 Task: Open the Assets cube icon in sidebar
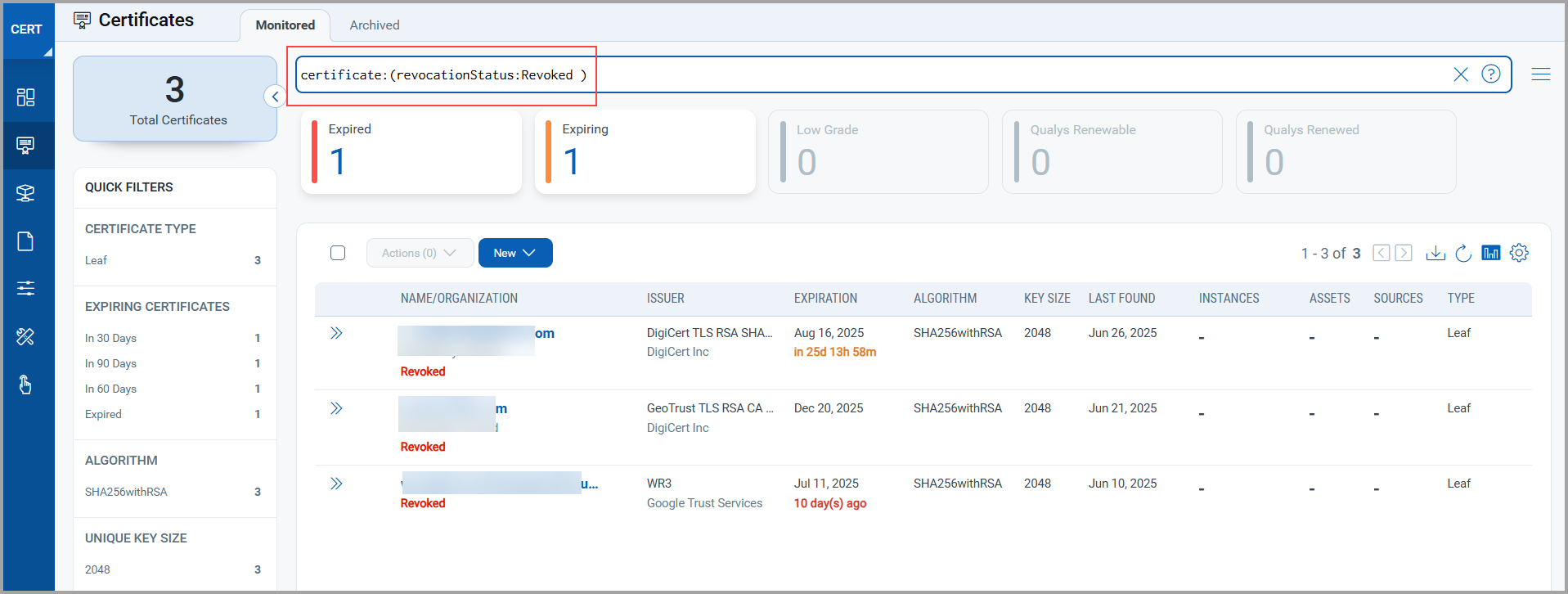(26, 193)
